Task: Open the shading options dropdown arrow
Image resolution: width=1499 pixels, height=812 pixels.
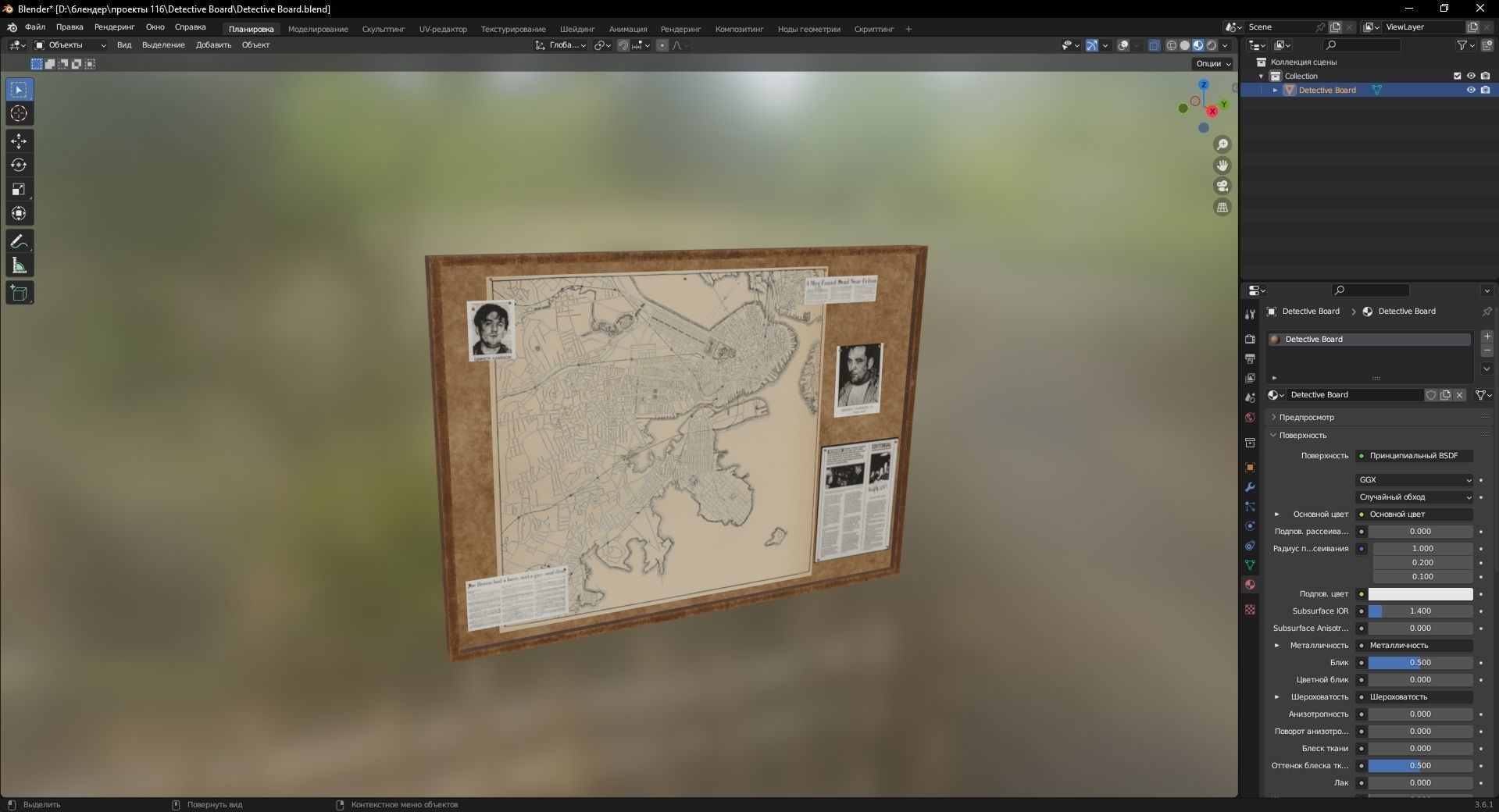Action: pos(1226,45)
